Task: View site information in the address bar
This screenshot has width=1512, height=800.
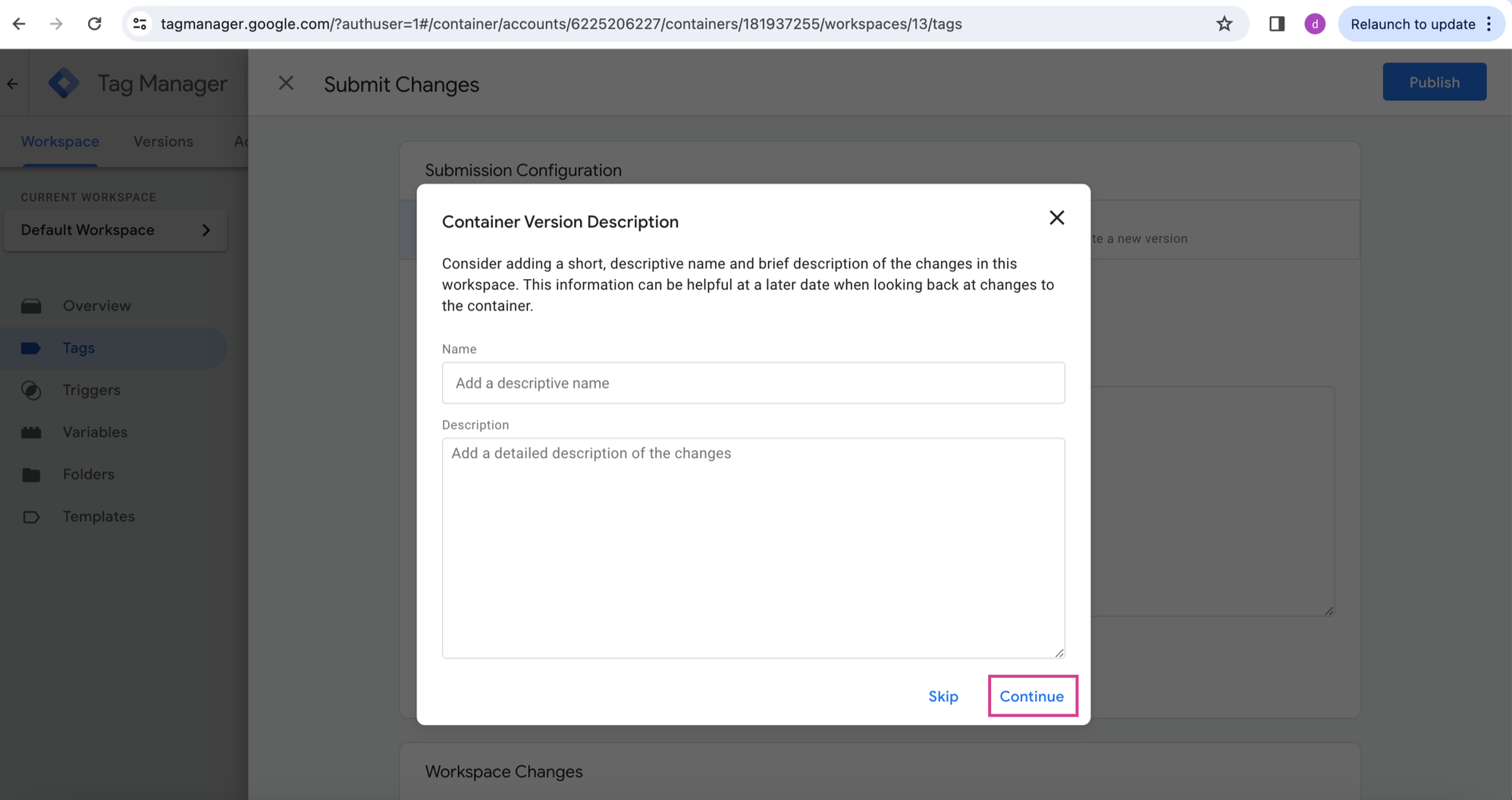Action: (x=140, y=24)
